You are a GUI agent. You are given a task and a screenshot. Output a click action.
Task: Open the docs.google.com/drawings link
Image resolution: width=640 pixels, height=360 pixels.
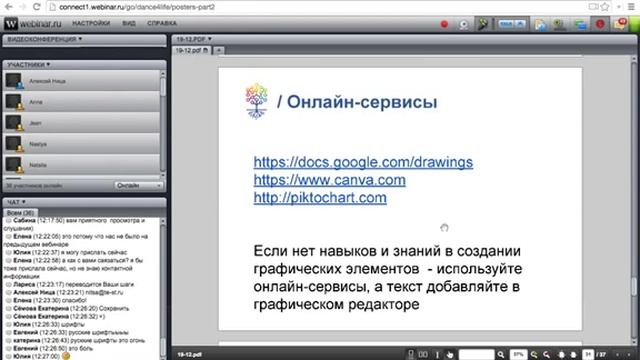[x=363, y=162]
